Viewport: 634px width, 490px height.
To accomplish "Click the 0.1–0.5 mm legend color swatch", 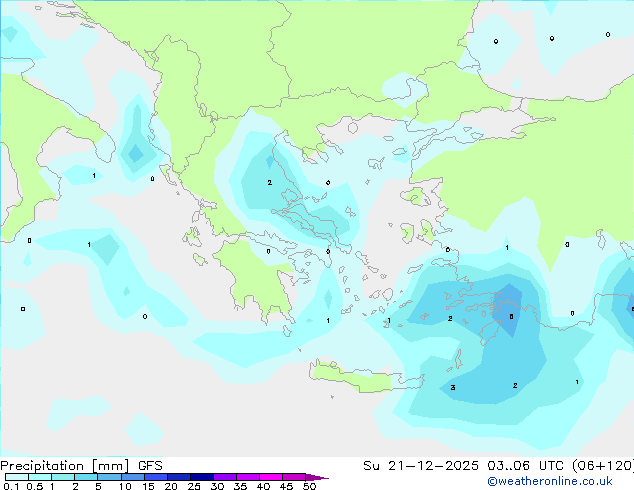I will point(17,477).
